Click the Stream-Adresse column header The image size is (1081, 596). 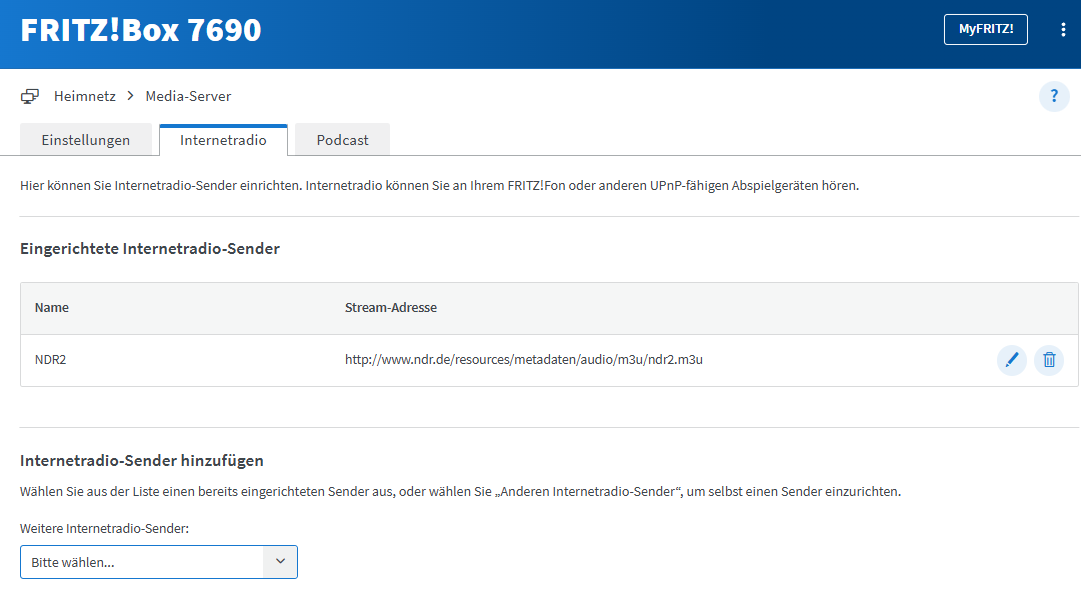point(390,308)
